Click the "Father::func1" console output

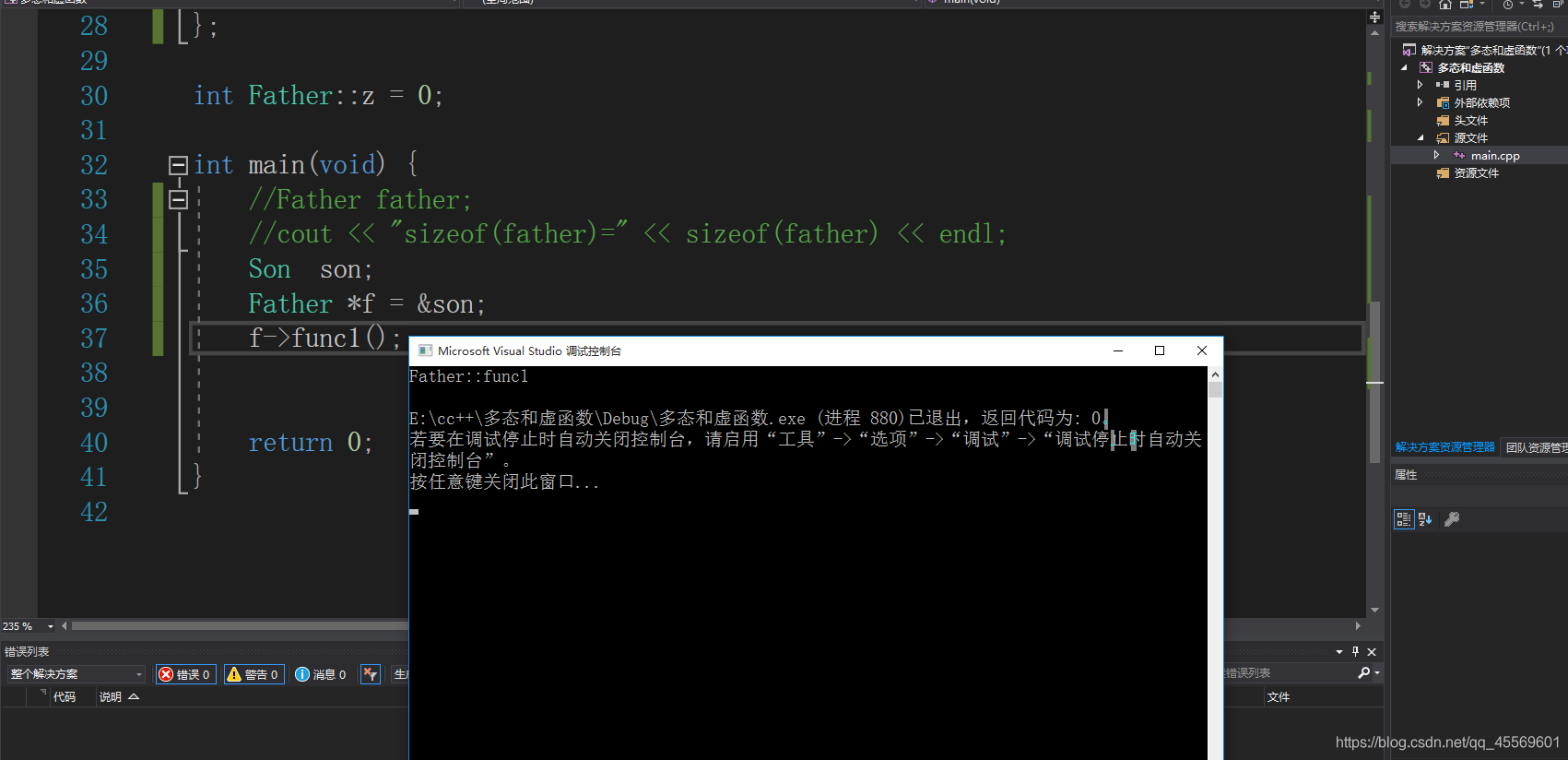point(468,376)
